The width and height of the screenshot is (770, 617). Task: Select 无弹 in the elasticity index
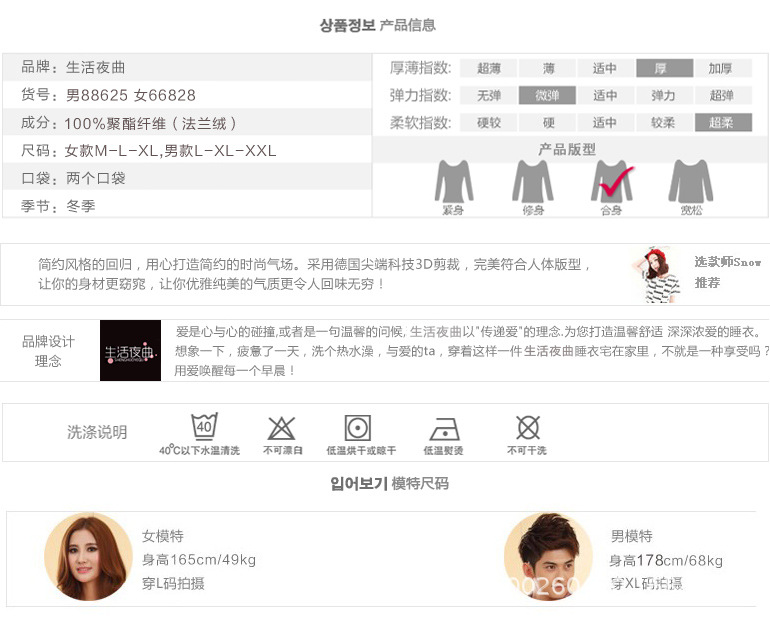click(488, 95)
